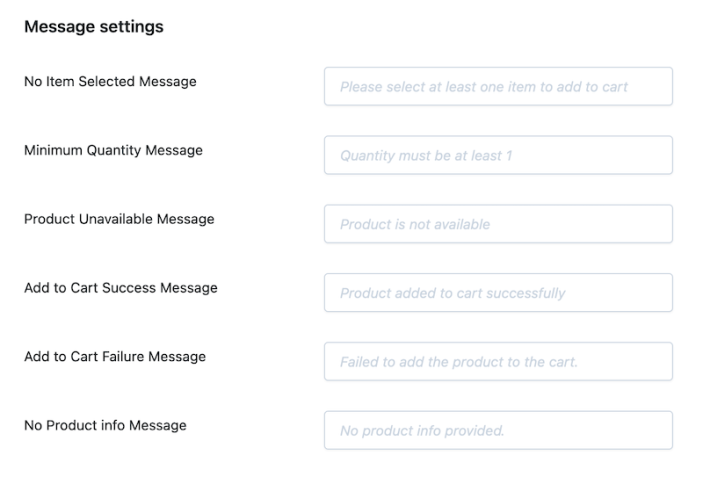Click placeholder 'Product added to cart successfully'
The image size is (703, 477).
[452, 293]
